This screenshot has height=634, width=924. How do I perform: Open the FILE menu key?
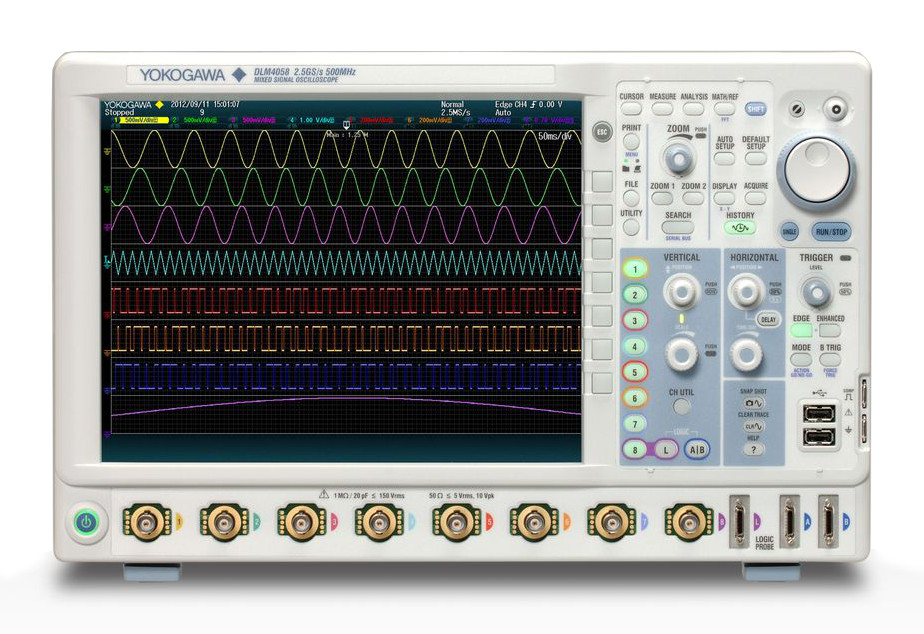pos(631,198)
